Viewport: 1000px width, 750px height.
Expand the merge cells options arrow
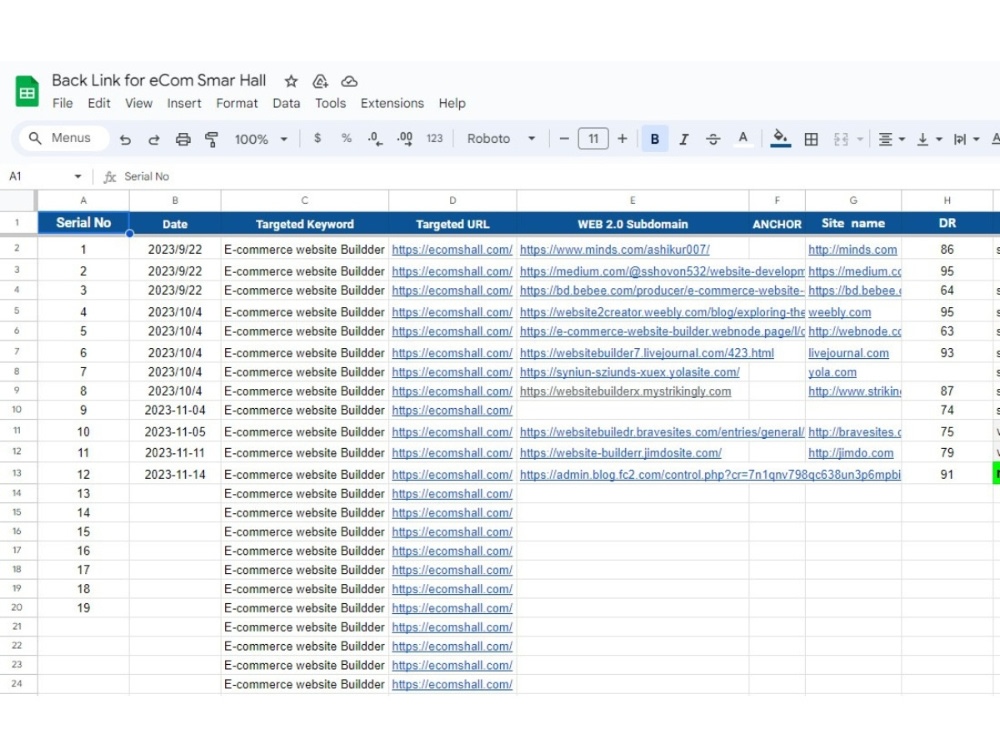[x=860, y=139]
